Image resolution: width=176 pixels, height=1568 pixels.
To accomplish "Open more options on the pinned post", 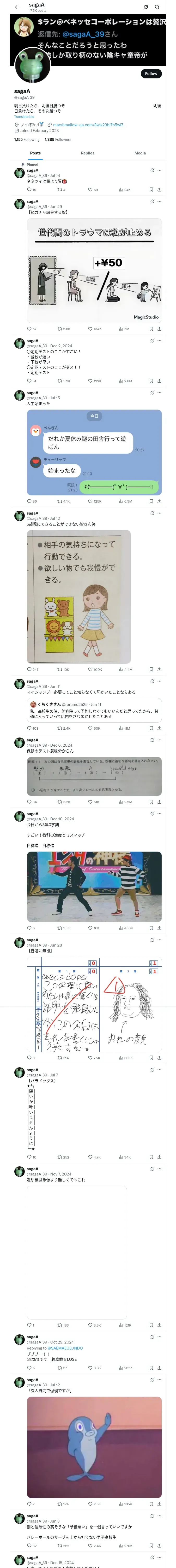I will (160, 170).
